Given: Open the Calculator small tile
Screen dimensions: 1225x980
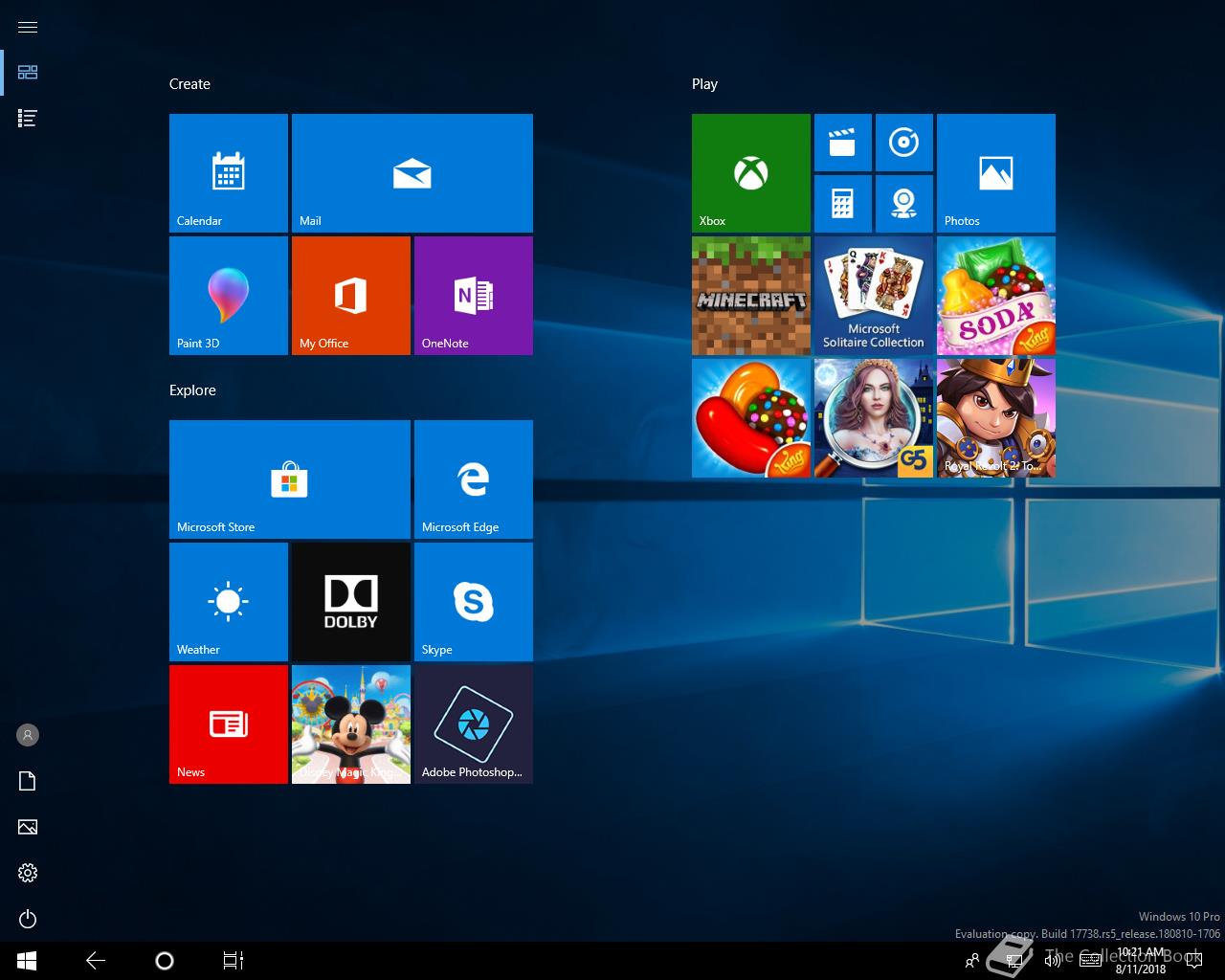Looking at the screenshot, I should click(843, 204).
